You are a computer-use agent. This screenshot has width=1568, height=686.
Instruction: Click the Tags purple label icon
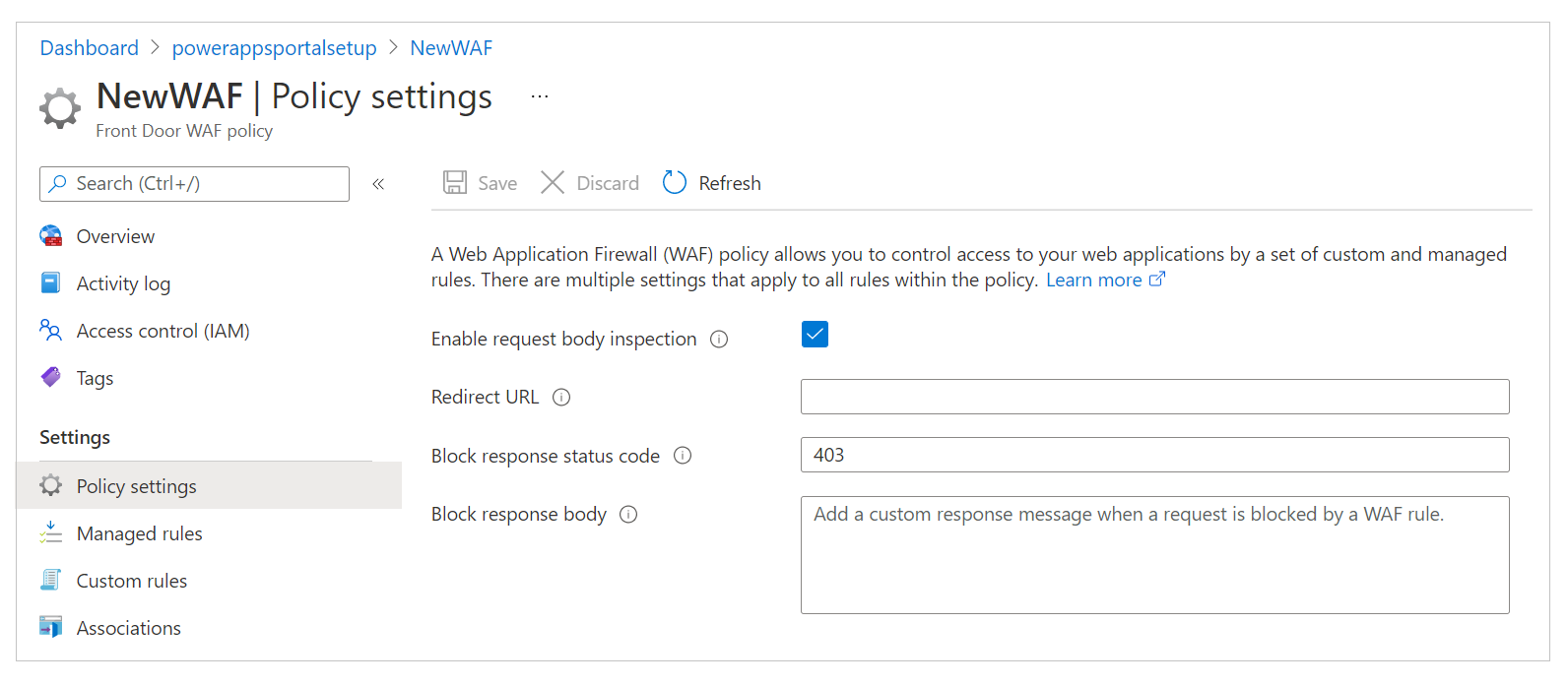51,378
